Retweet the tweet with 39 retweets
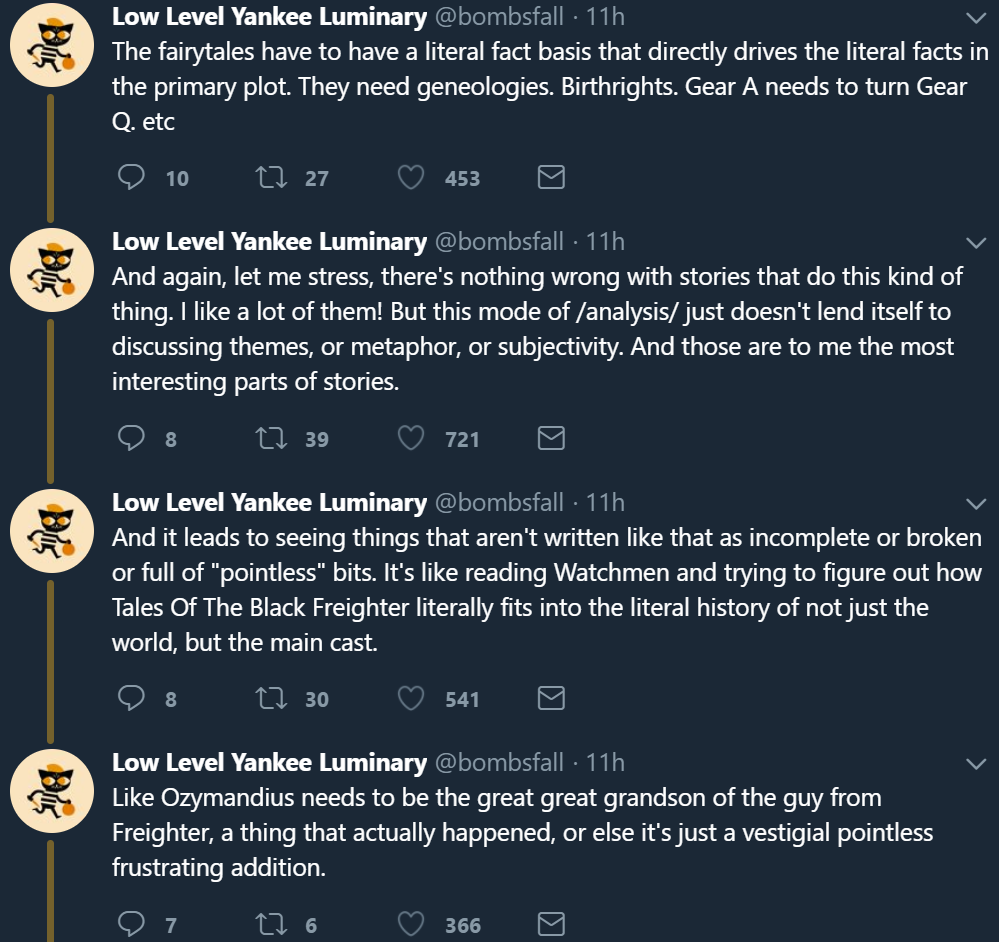Viewport: 999px width, 942px height. click(x=268, y=438)
